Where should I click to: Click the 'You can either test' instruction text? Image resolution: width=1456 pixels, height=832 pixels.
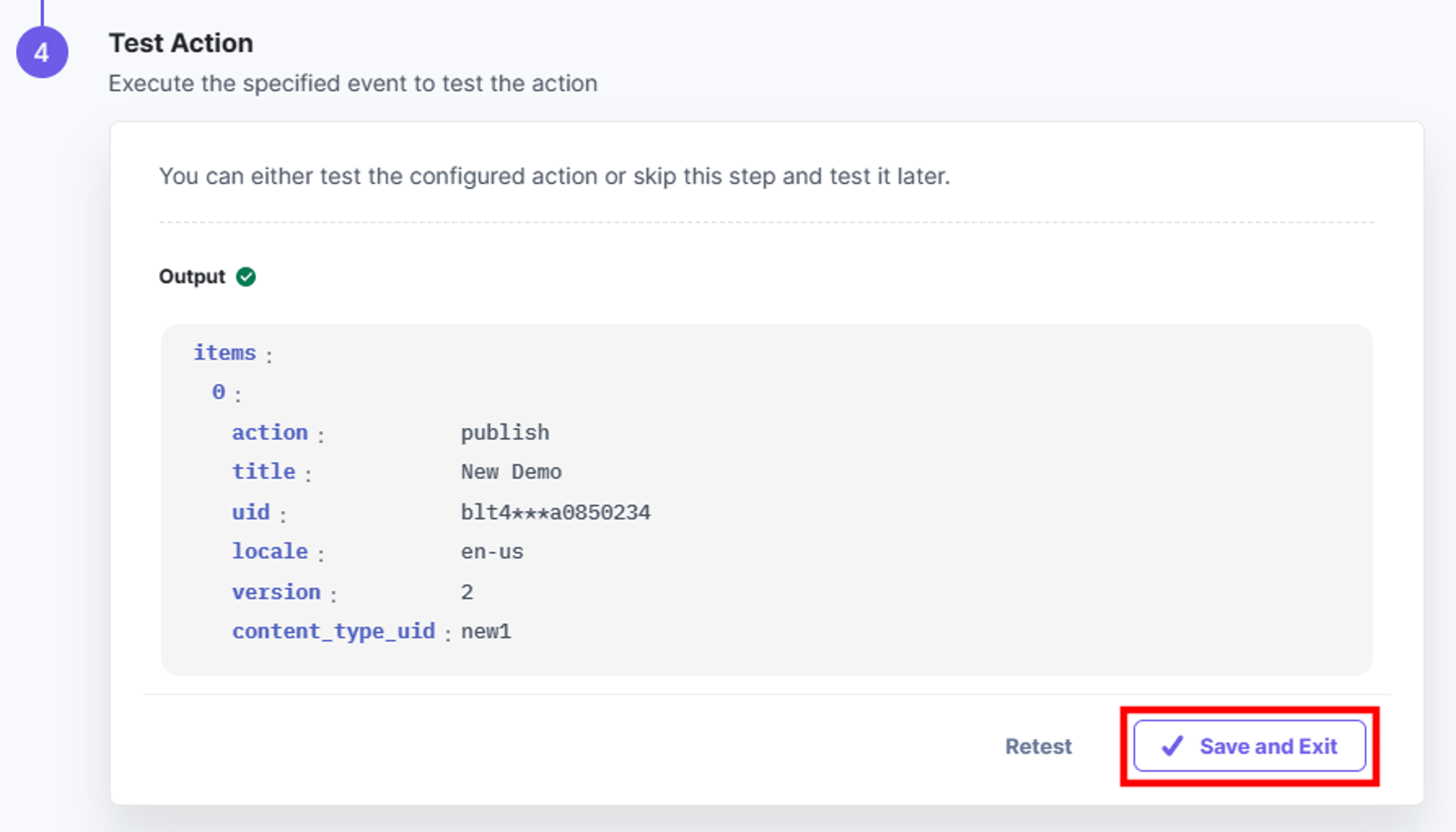click(x=554, y=176)
